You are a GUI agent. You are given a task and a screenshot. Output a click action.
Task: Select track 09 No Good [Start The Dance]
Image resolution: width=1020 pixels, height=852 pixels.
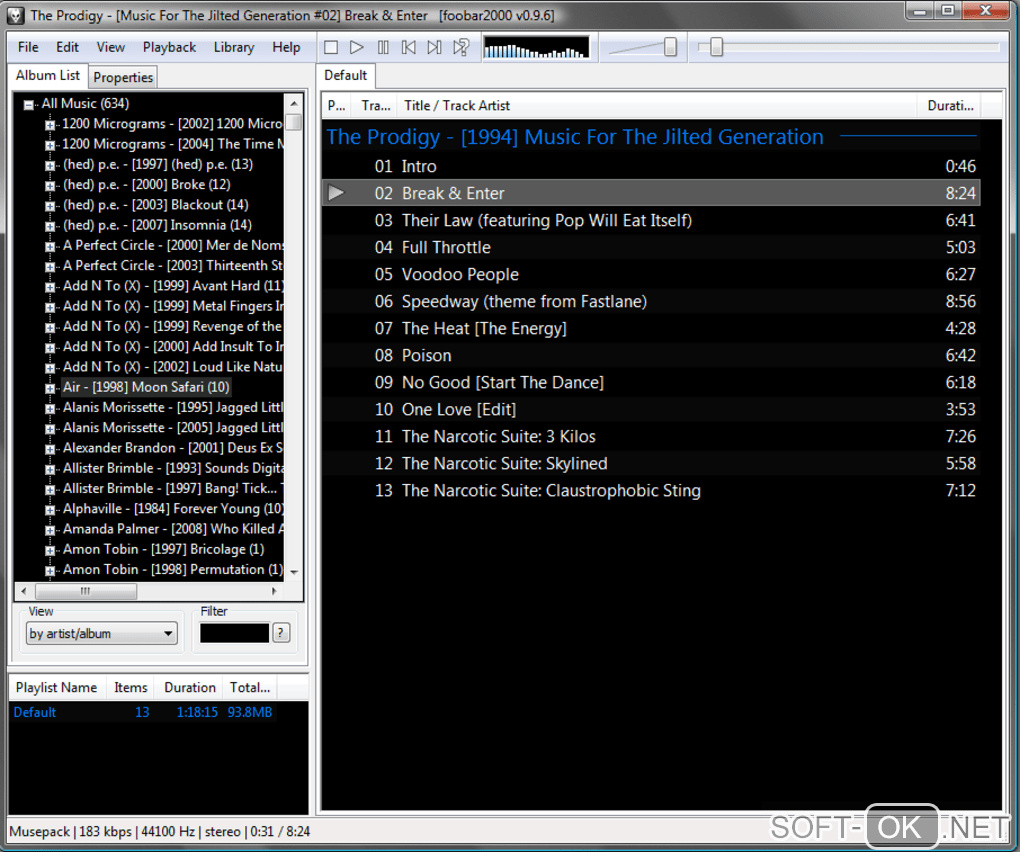(651, 382)
